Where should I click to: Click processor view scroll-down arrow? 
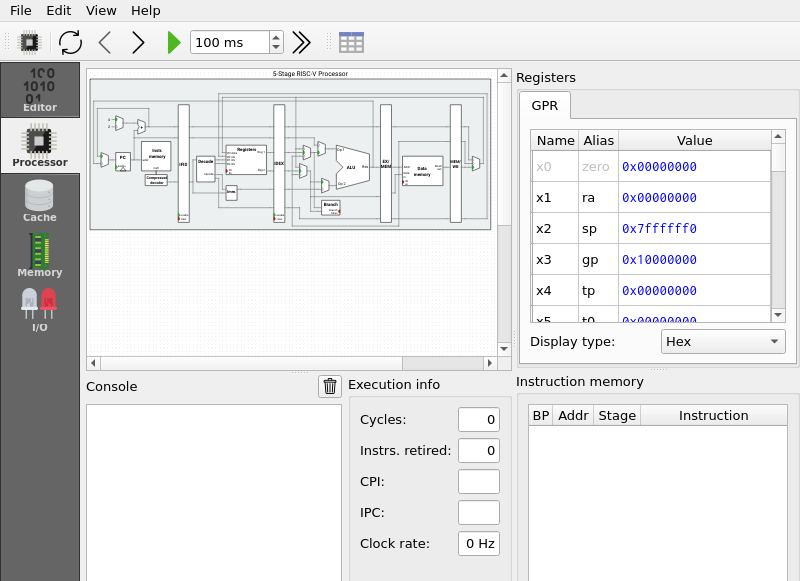click(x=504, y=349)
